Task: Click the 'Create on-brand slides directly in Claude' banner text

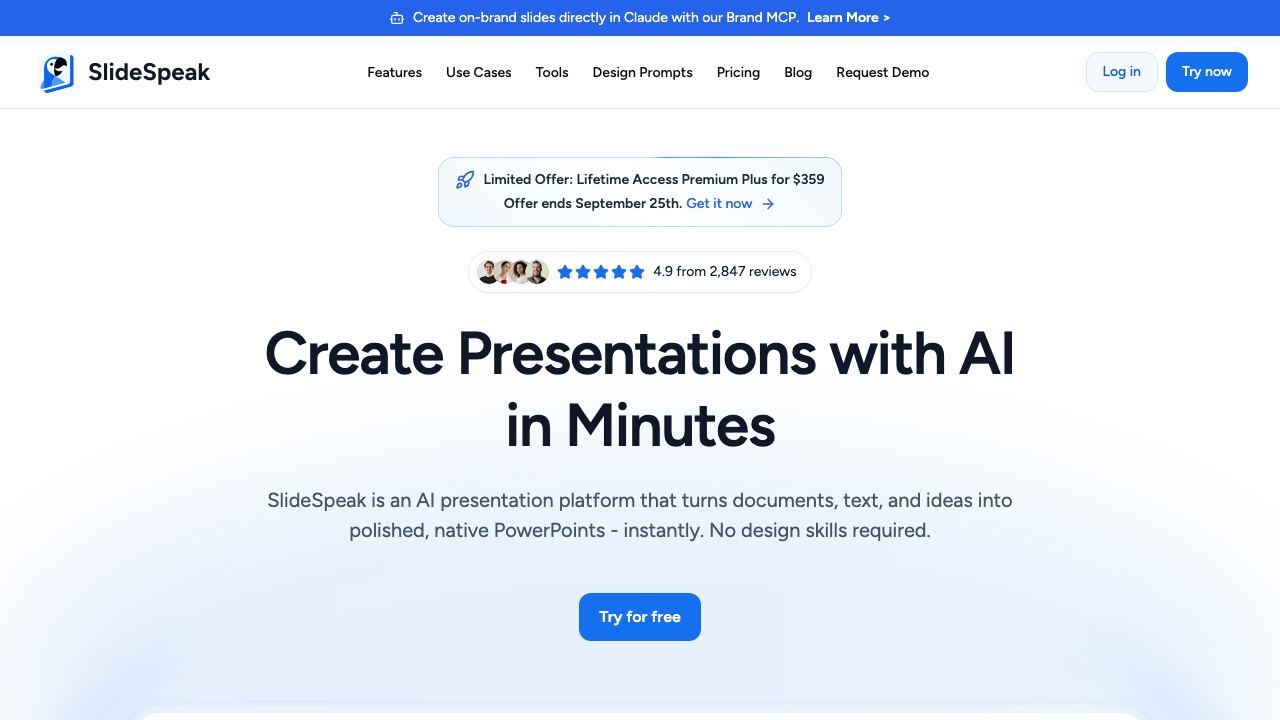Action: point(606,18)
